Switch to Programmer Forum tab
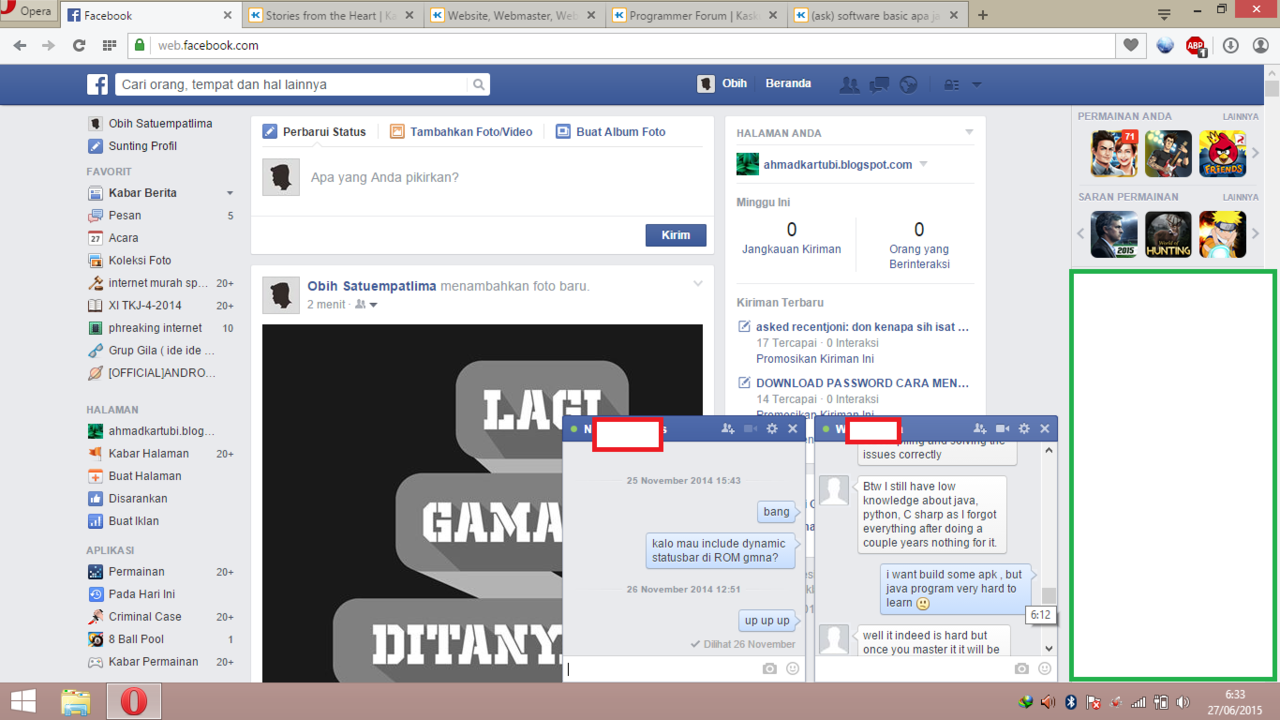The height and width of the screenshot is (720, 1280). [x=695, y=16]
